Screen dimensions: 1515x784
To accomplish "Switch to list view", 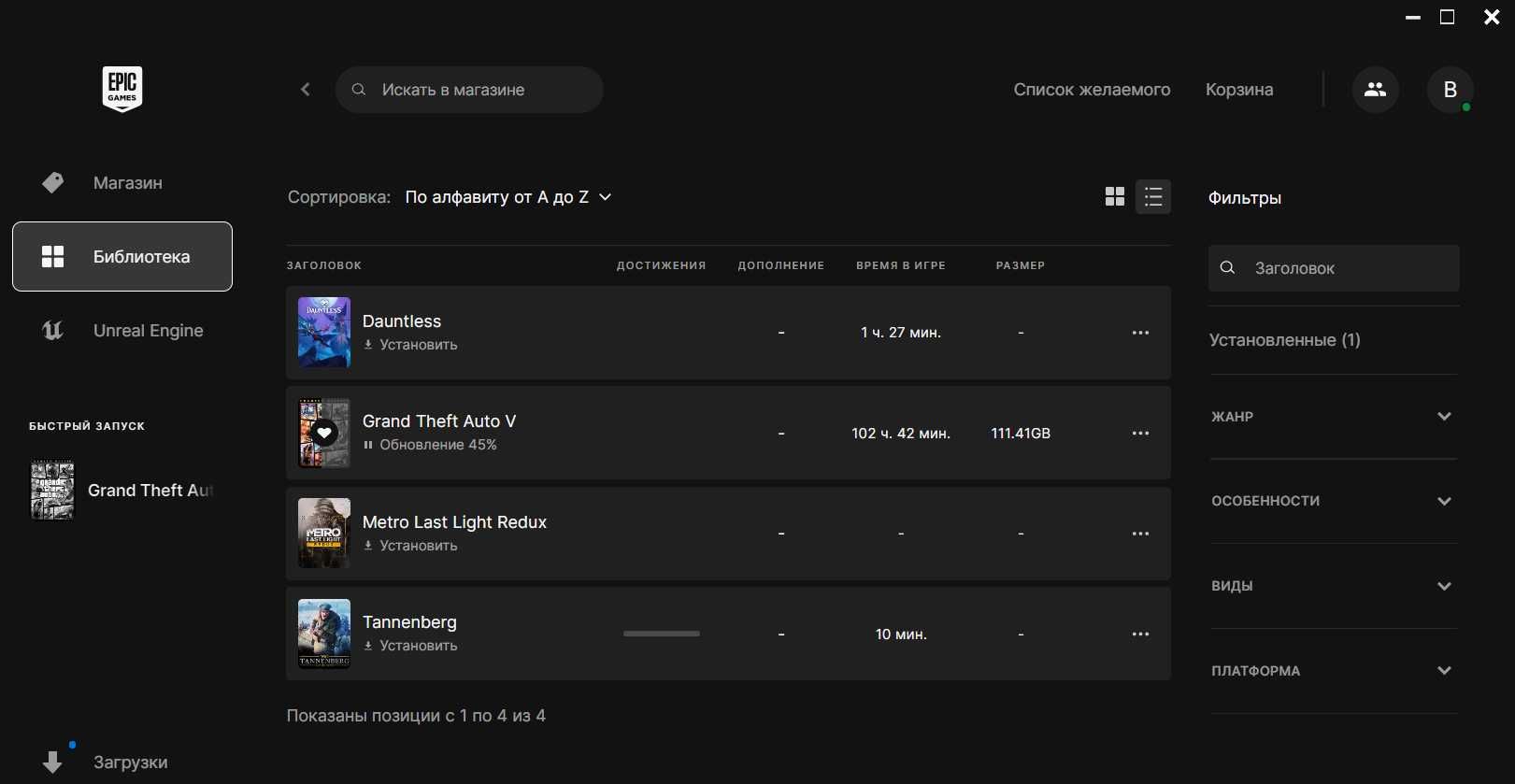I will [x=1153, y=196].
